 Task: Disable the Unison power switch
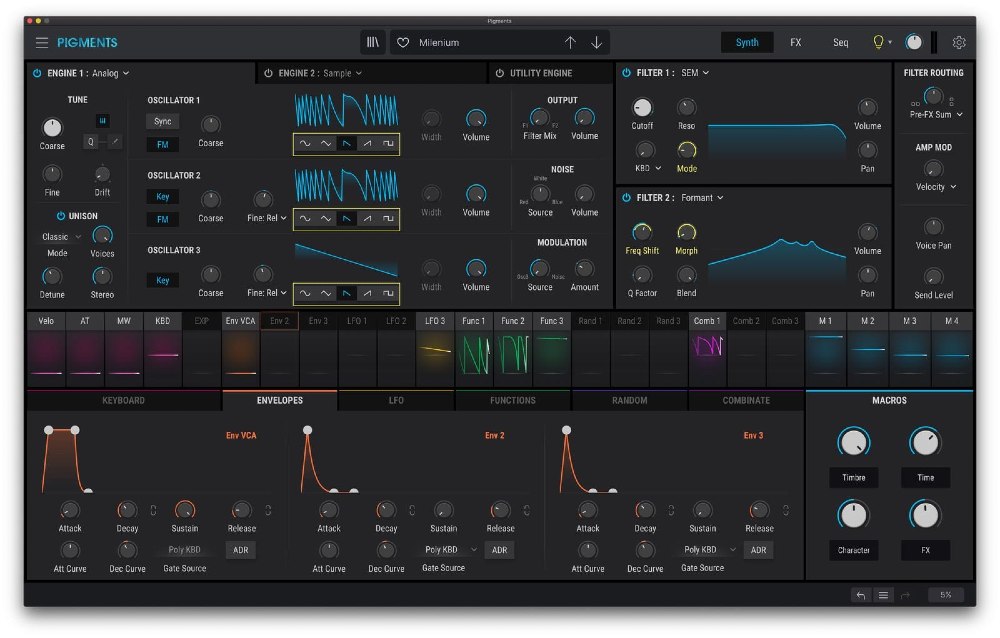60,216
